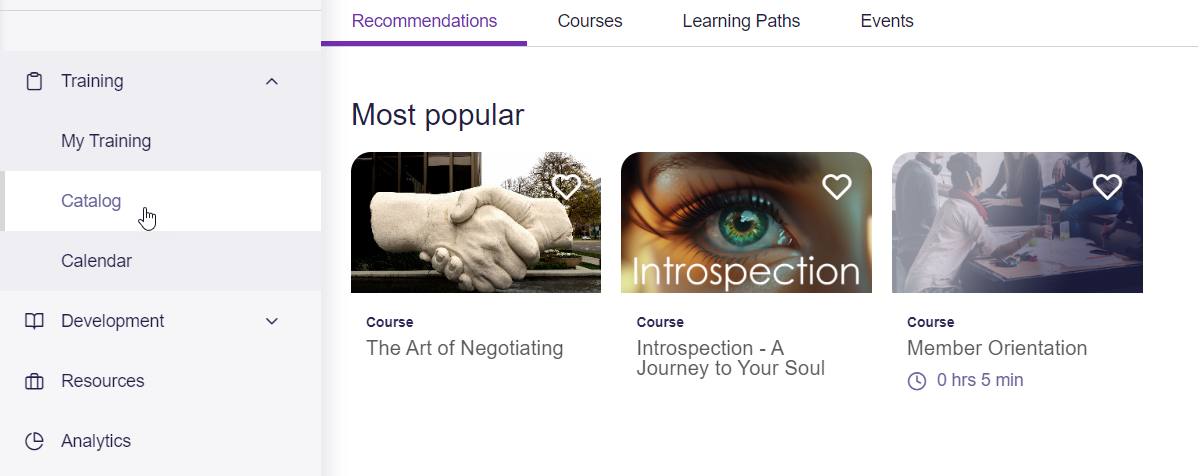Viewport: 1198px width, 476px height.
Task: Collapse the Training section chevron
Action: (271, 81)
